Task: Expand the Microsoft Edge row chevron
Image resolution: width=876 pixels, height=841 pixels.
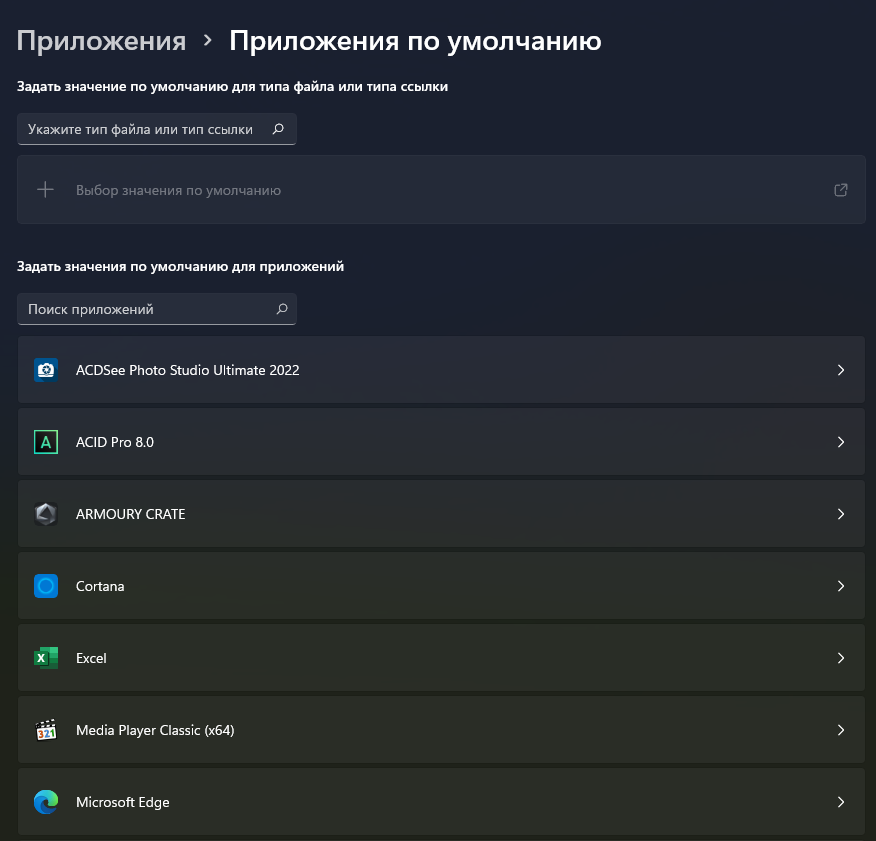Action: pyautogui.click(x=841, y=802)
